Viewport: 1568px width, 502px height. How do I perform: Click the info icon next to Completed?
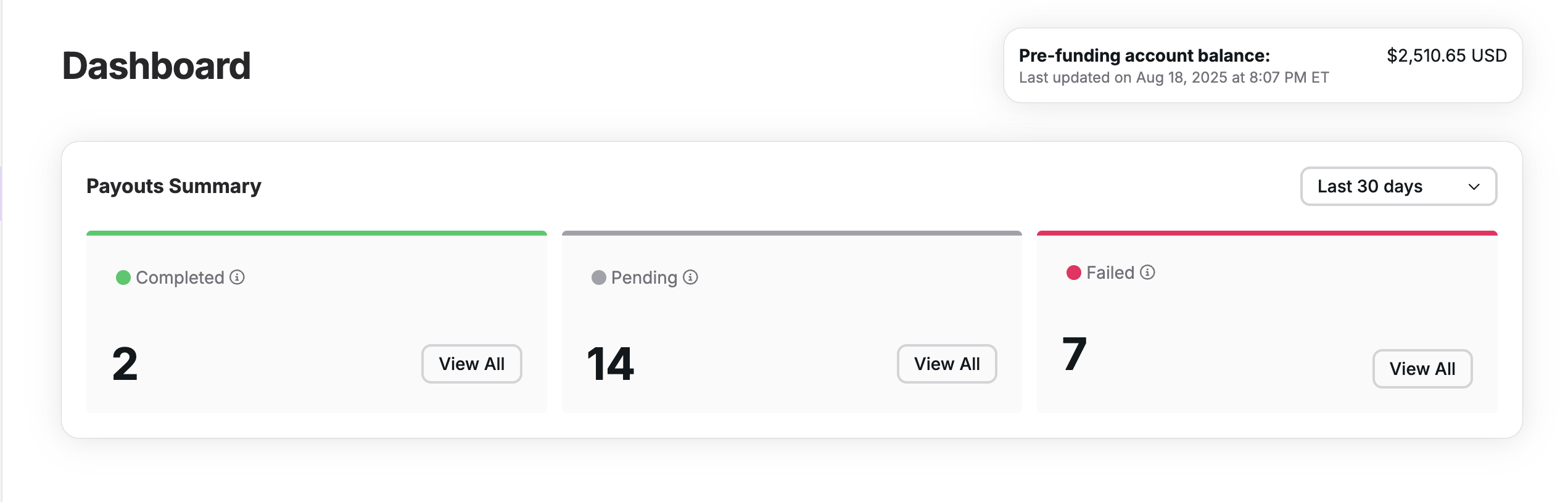tap(237, 278)
